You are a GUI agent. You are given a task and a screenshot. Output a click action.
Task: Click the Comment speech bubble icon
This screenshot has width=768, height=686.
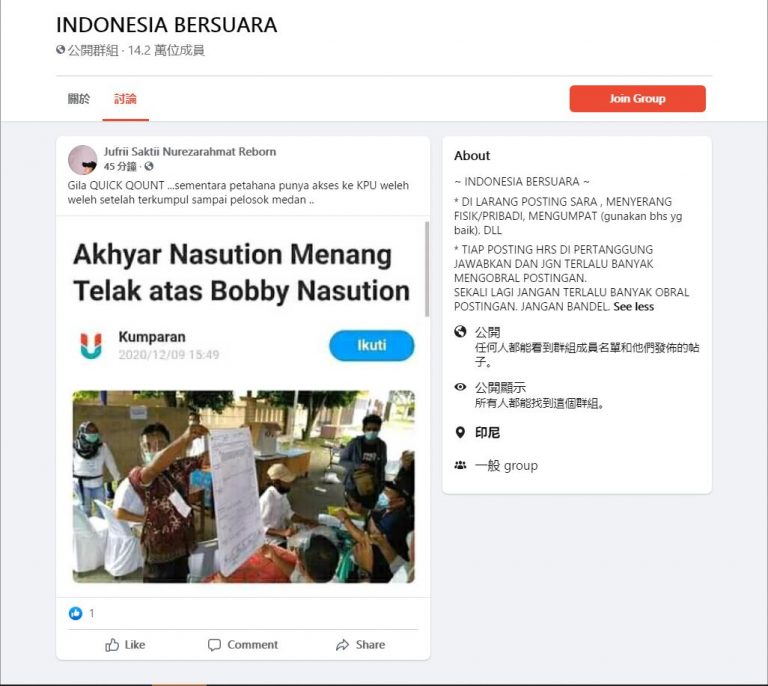pos(214,645)
